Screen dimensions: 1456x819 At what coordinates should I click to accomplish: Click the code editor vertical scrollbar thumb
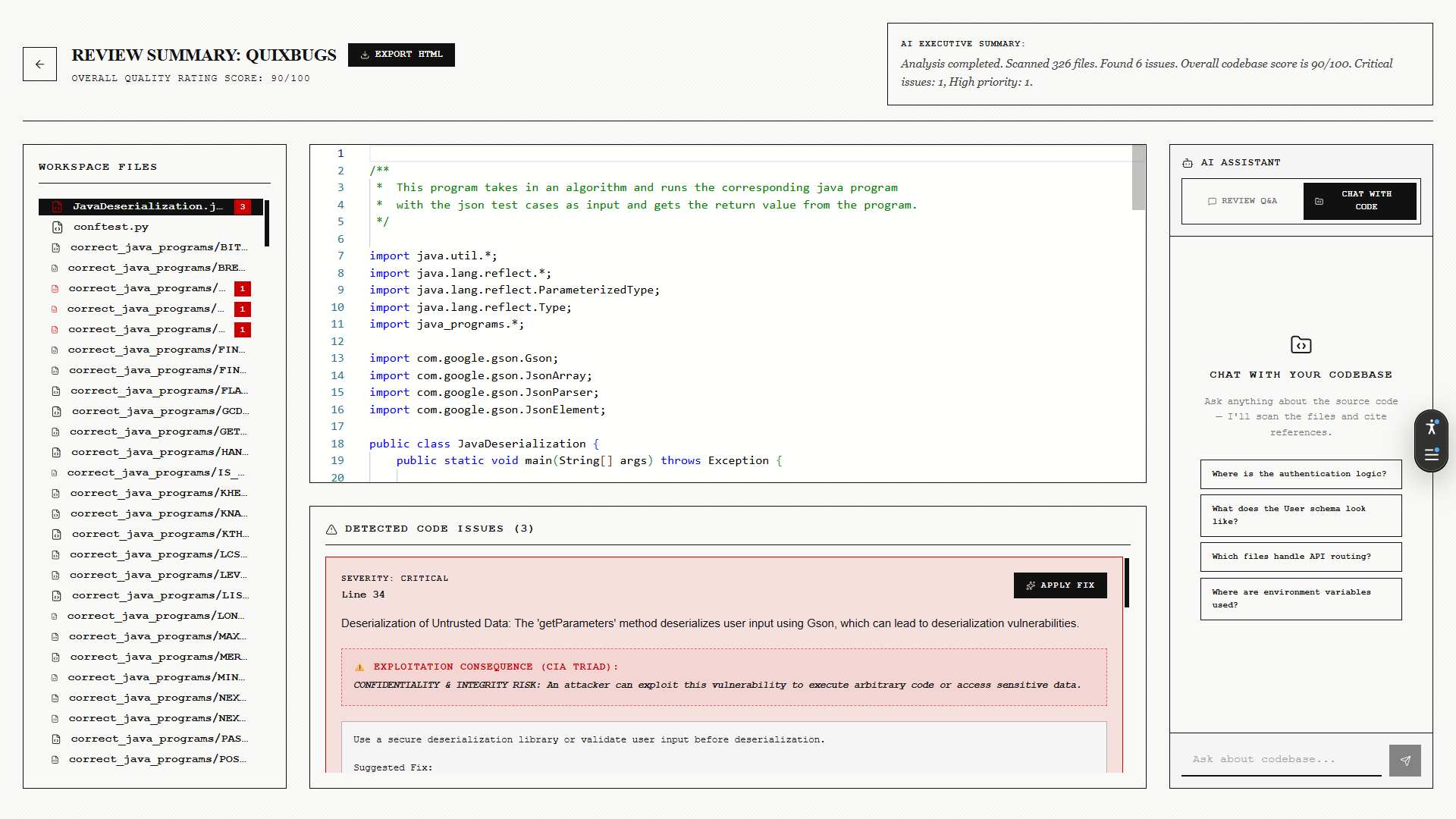point(1138,177)
